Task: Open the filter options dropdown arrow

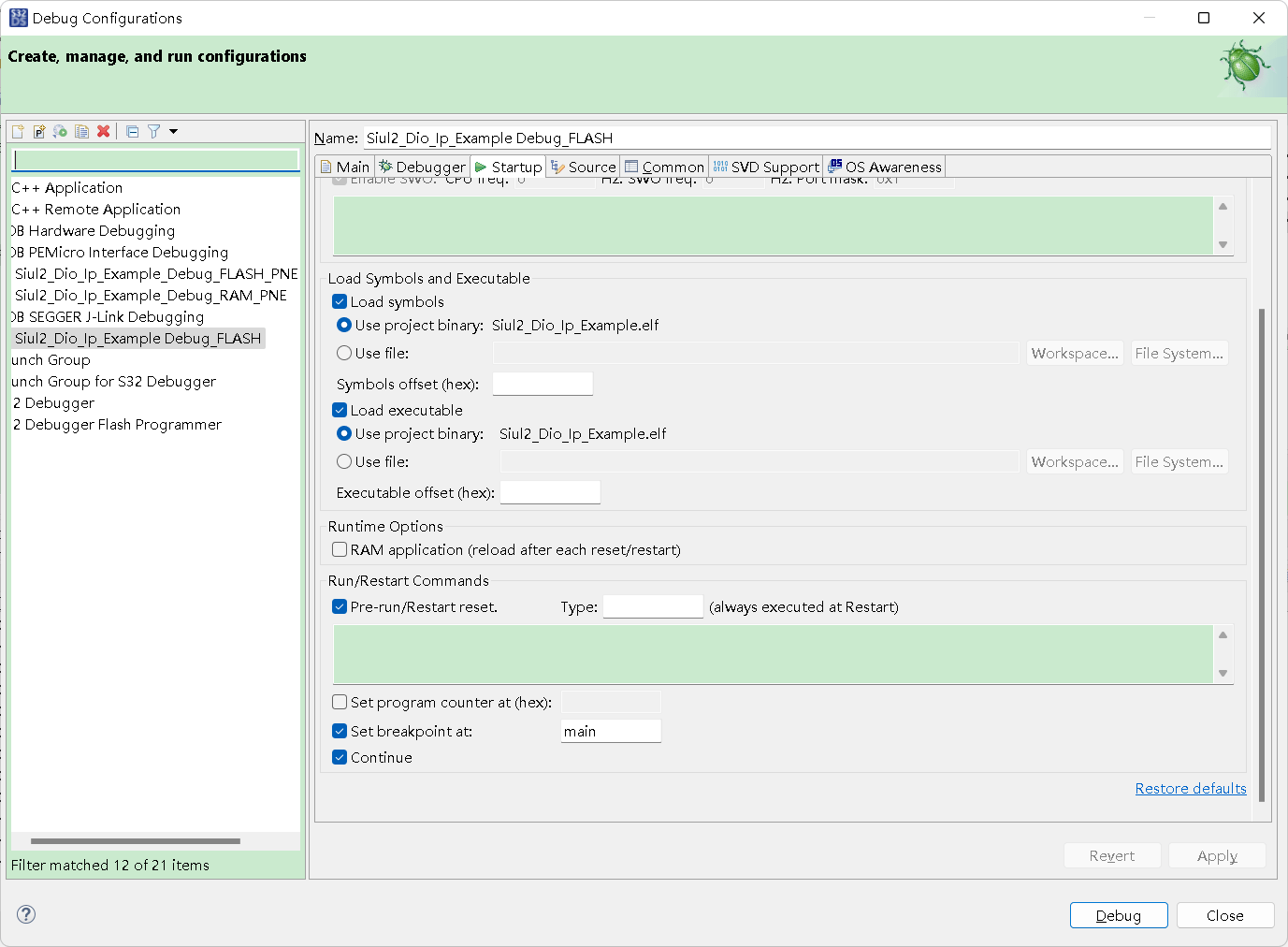Action: coord(172,131)
